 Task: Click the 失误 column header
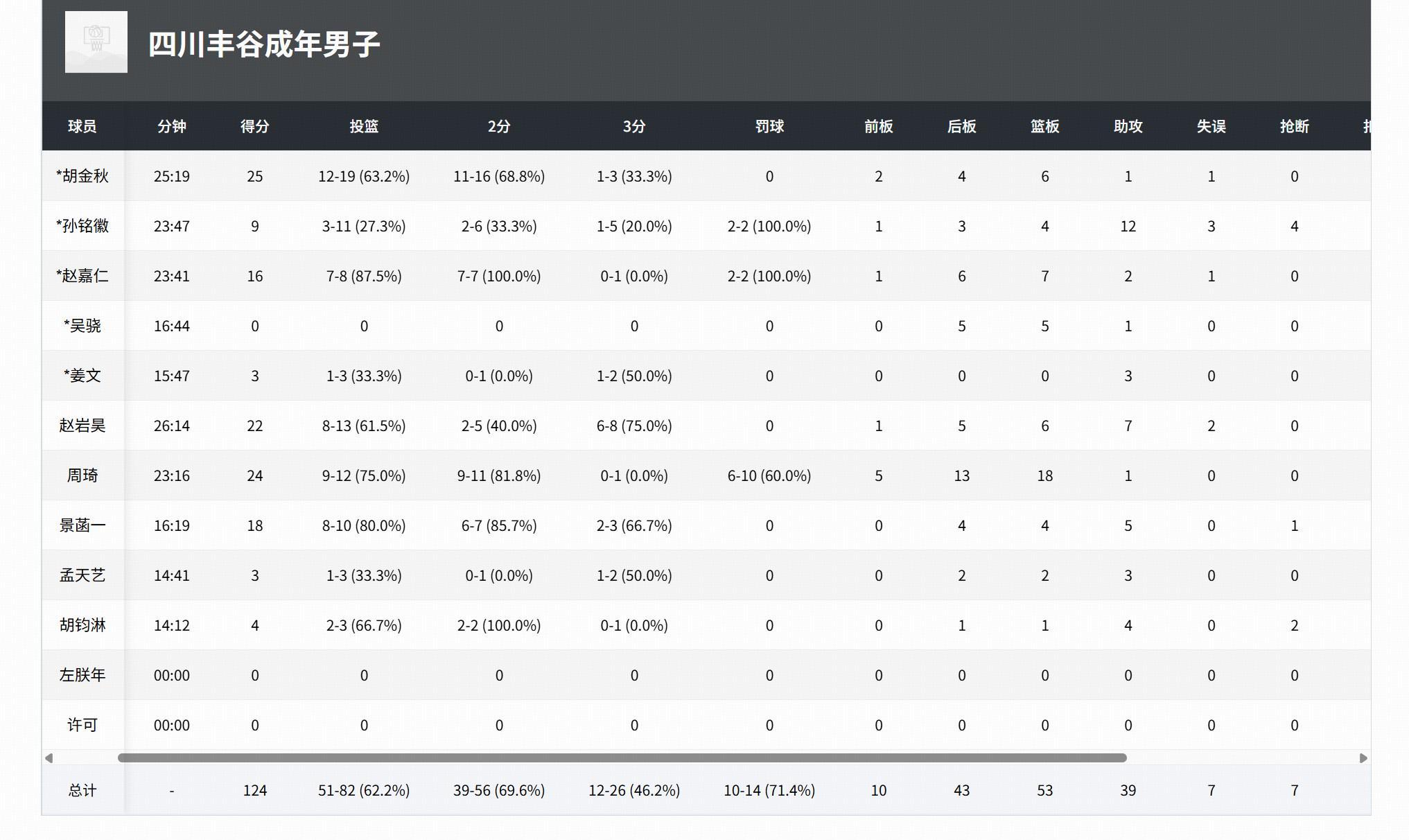tap(1211, 126)
